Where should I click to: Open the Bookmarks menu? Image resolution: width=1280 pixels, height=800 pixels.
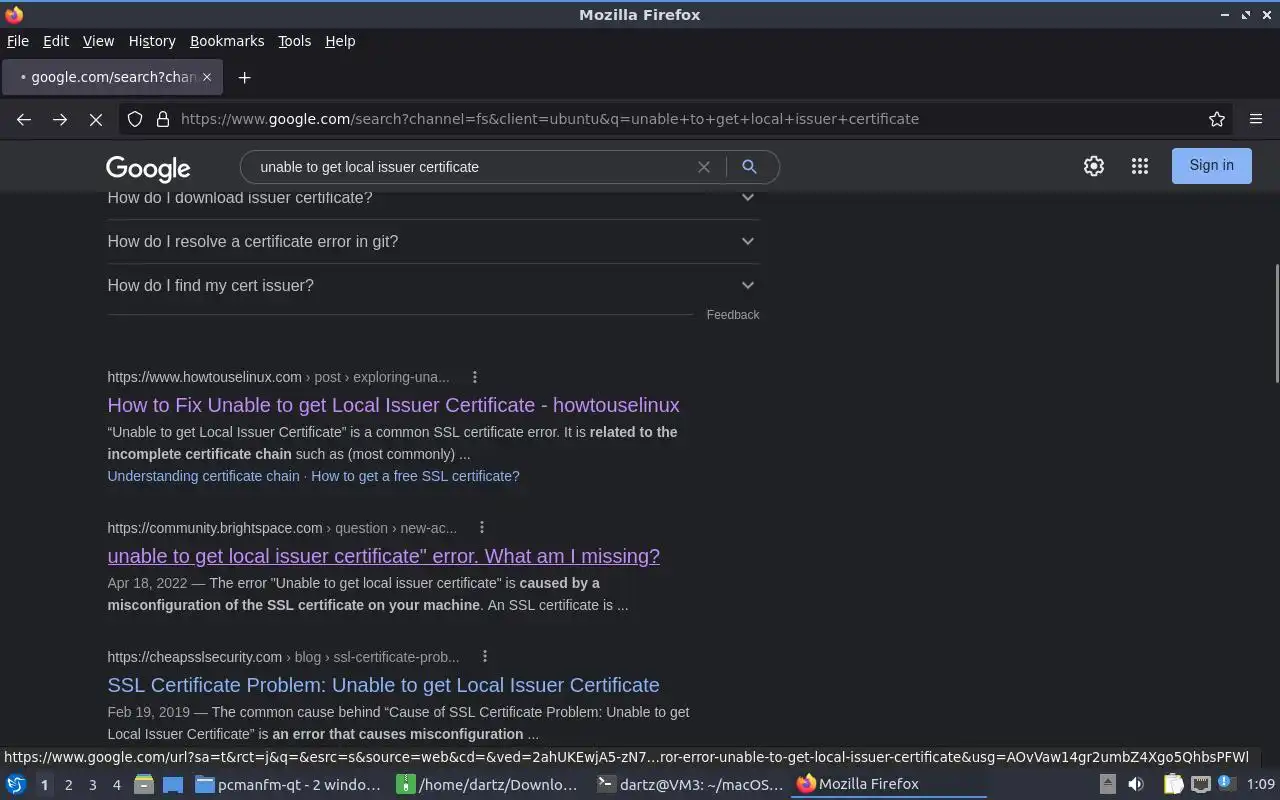[x=227, y=41]
